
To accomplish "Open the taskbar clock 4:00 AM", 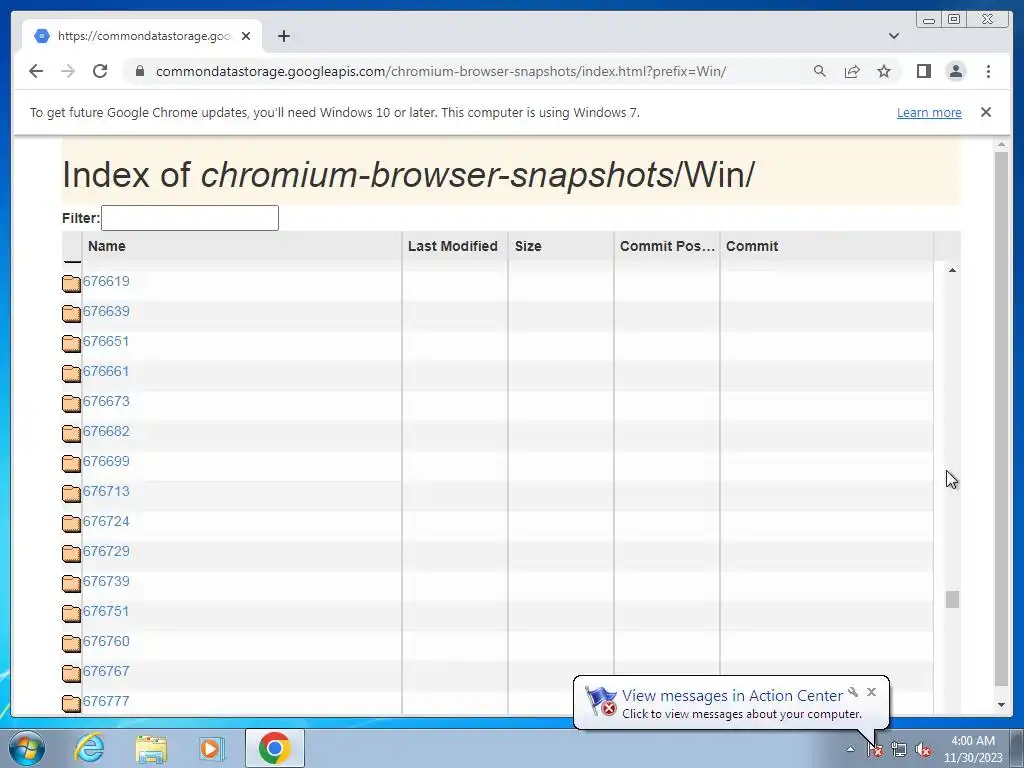I will (x=972, y=749).
